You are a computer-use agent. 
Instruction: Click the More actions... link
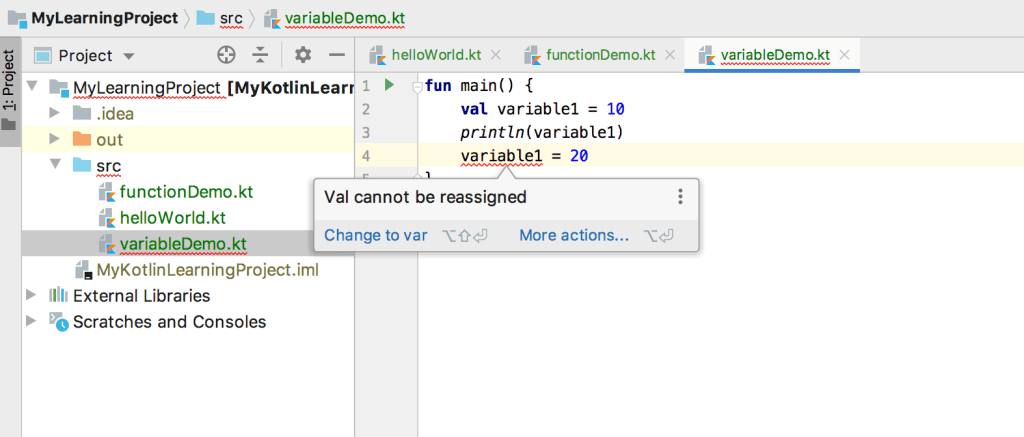574,236
